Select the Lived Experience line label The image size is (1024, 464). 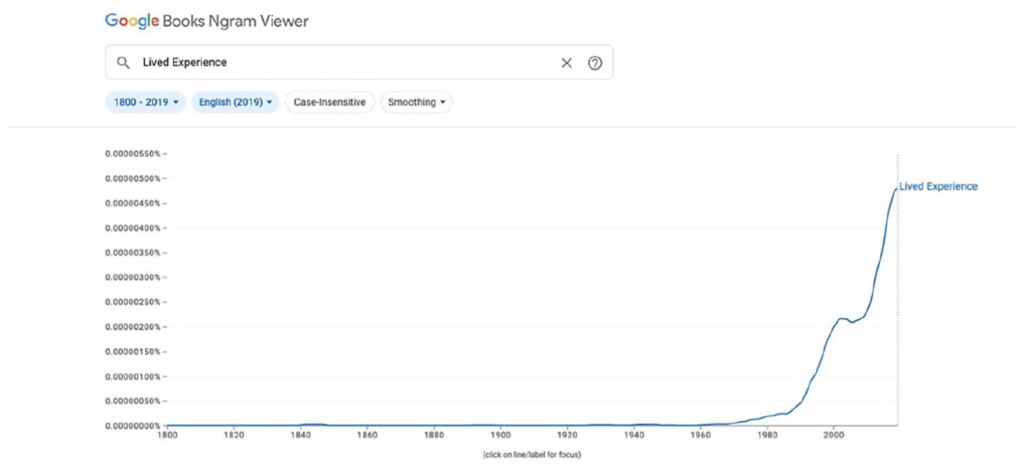click(938, 186)
